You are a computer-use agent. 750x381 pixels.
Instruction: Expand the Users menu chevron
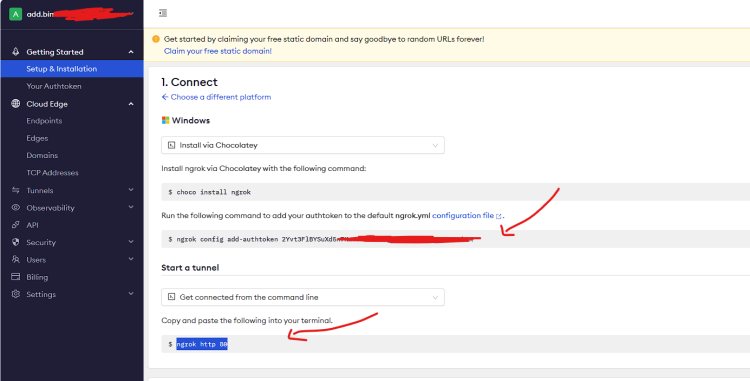131,259
